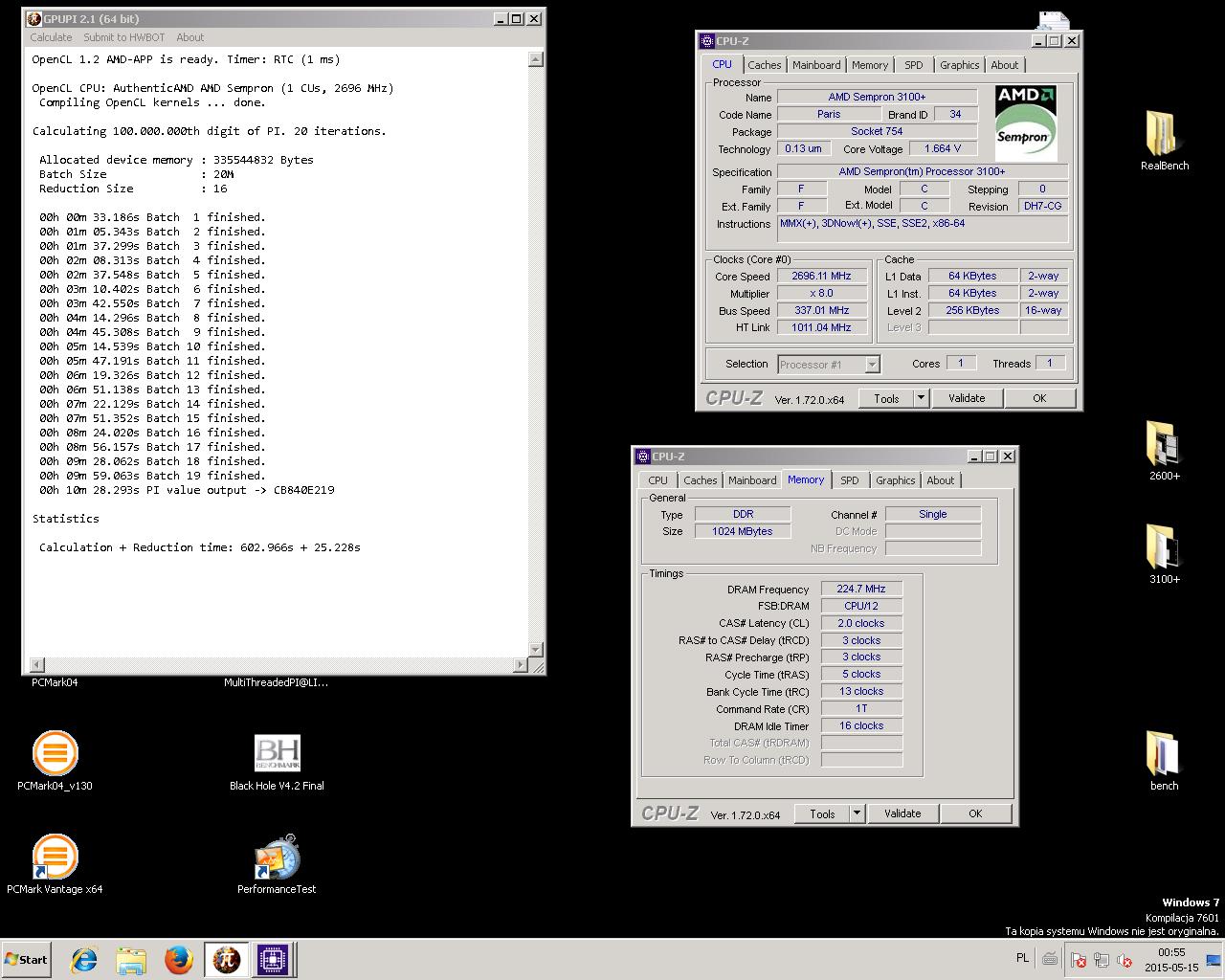Open the 2600+ desktop folder
The width and height of the screenshot is (1225, 980).
(x=1164, y=451)
